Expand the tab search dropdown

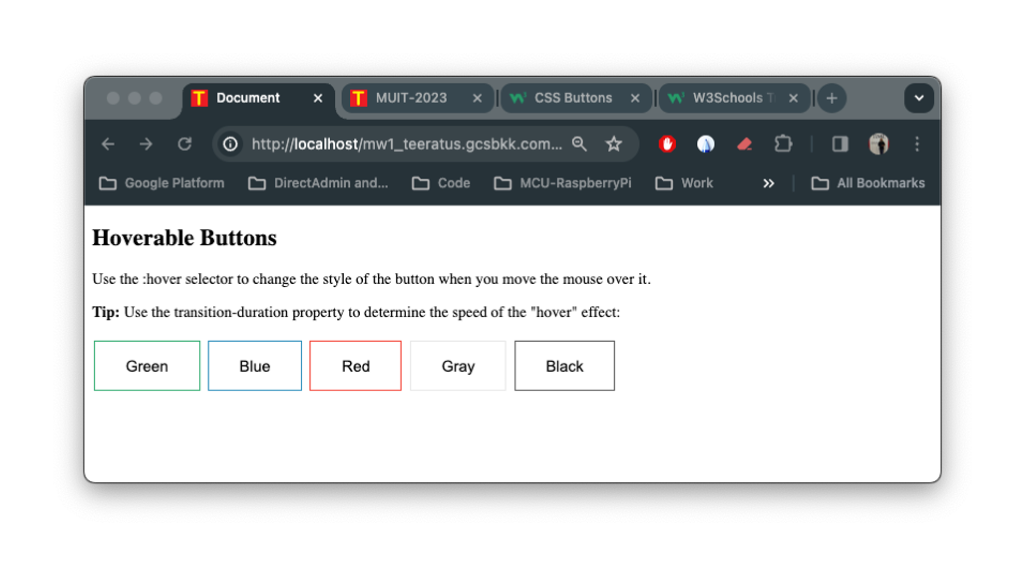(918, 98)
